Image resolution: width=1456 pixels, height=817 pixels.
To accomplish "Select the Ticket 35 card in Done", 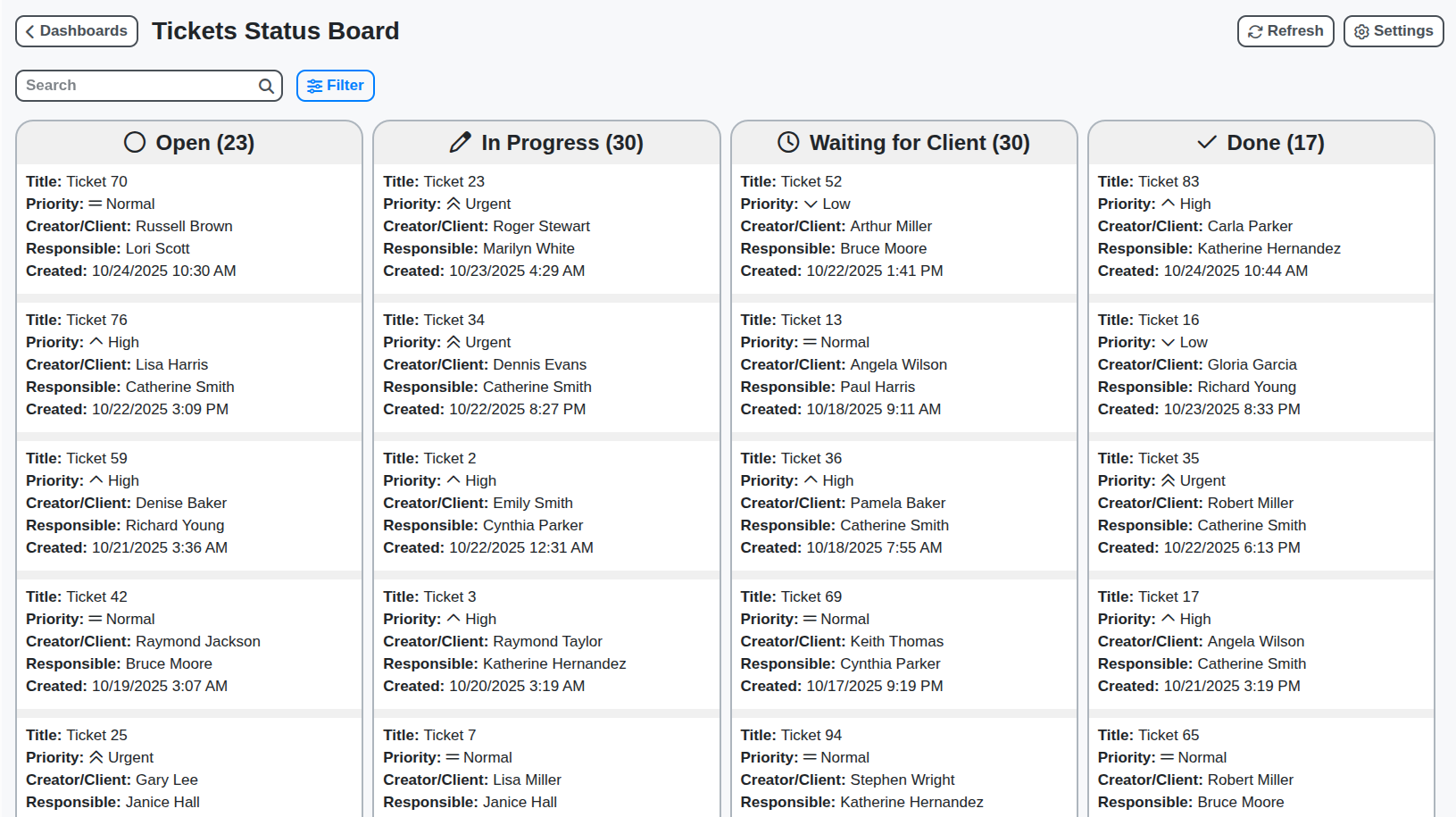I will (1260, 503).
